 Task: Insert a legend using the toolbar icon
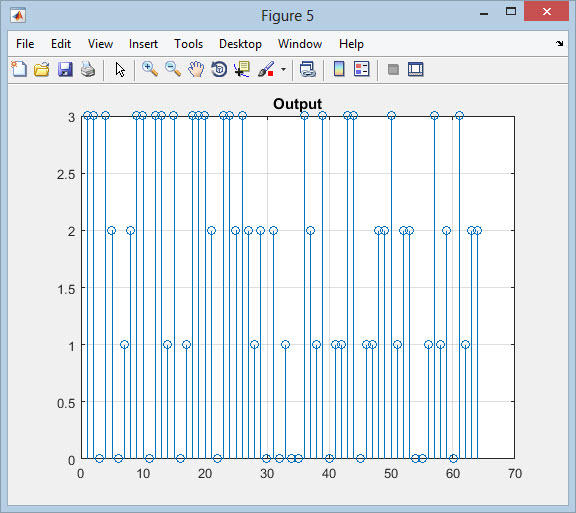pos(362,69)
